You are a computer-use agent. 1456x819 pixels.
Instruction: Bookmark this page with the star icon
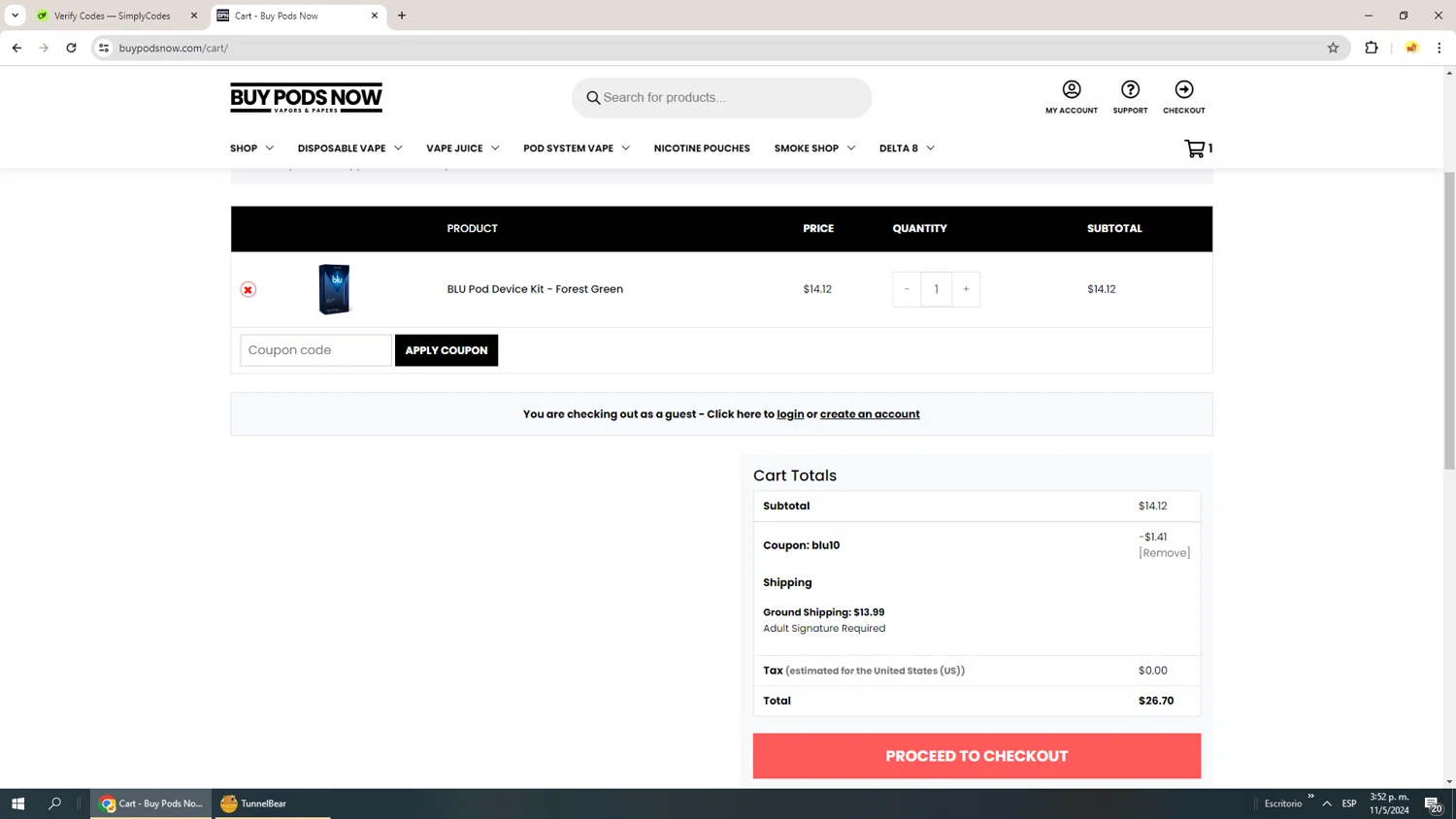pyautogui.click(x=1333, y=48)
